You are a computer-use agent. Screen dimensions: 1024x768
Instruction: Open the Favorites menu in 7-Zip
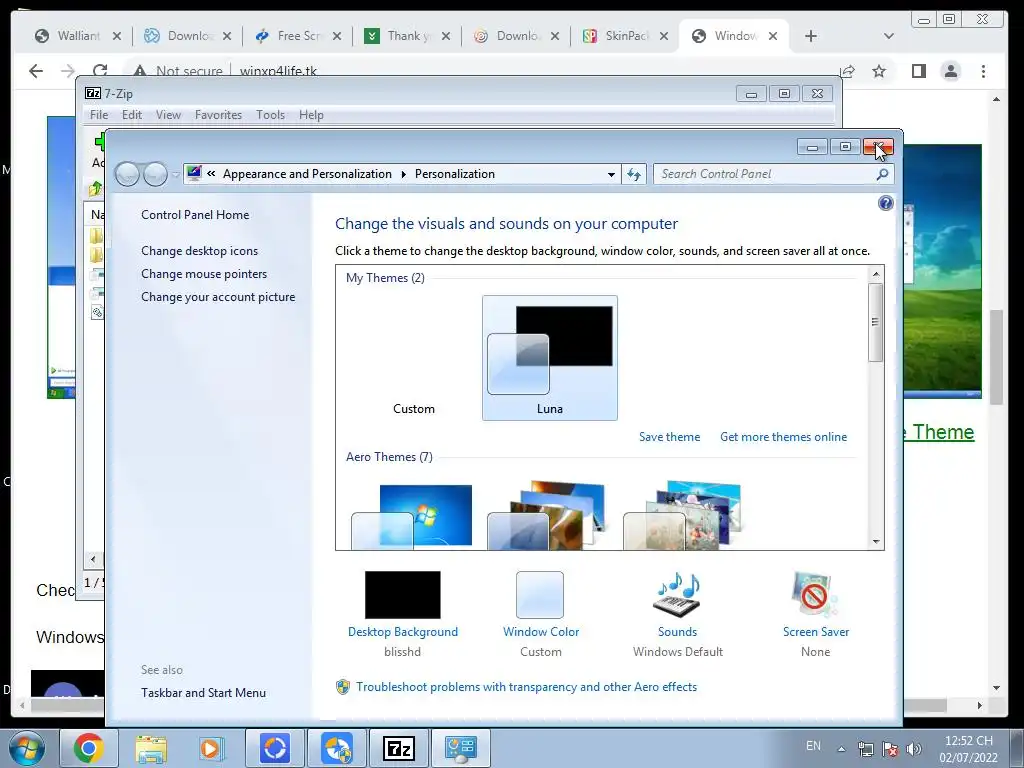point(218,115)
